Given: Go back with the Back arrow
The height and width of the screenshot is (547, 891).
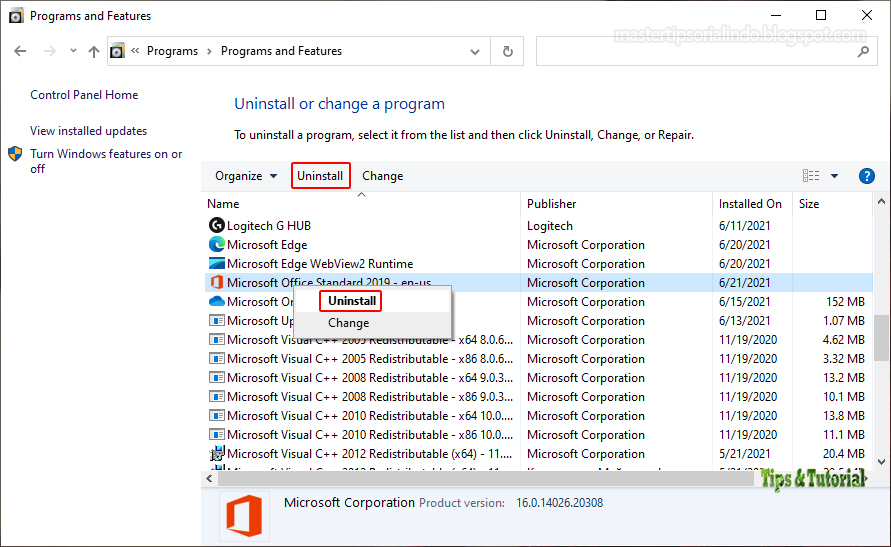Looking at the screenshot, I should [22, 51].
